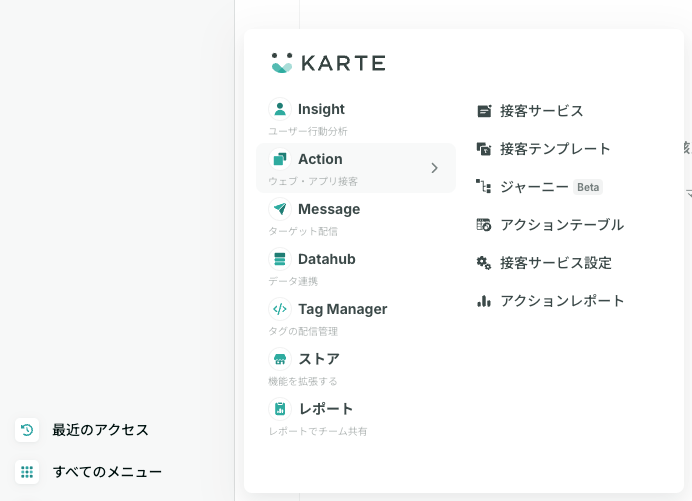Click the Tag Manager code icon
The image size is (692, 501).
click(280, 309)
